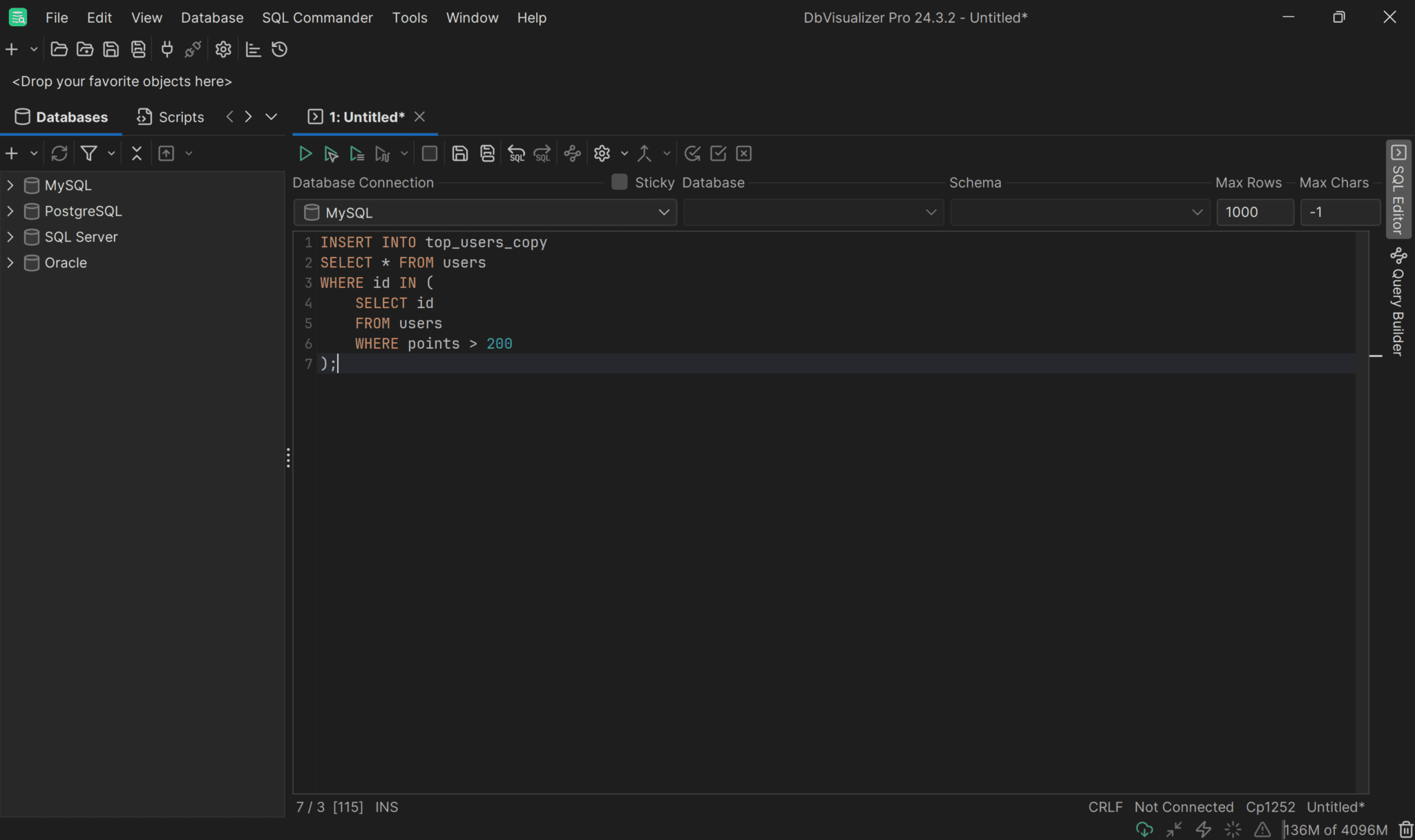Collapse all nodes in the databases tree
The image size is (1415, 840).
136,153
